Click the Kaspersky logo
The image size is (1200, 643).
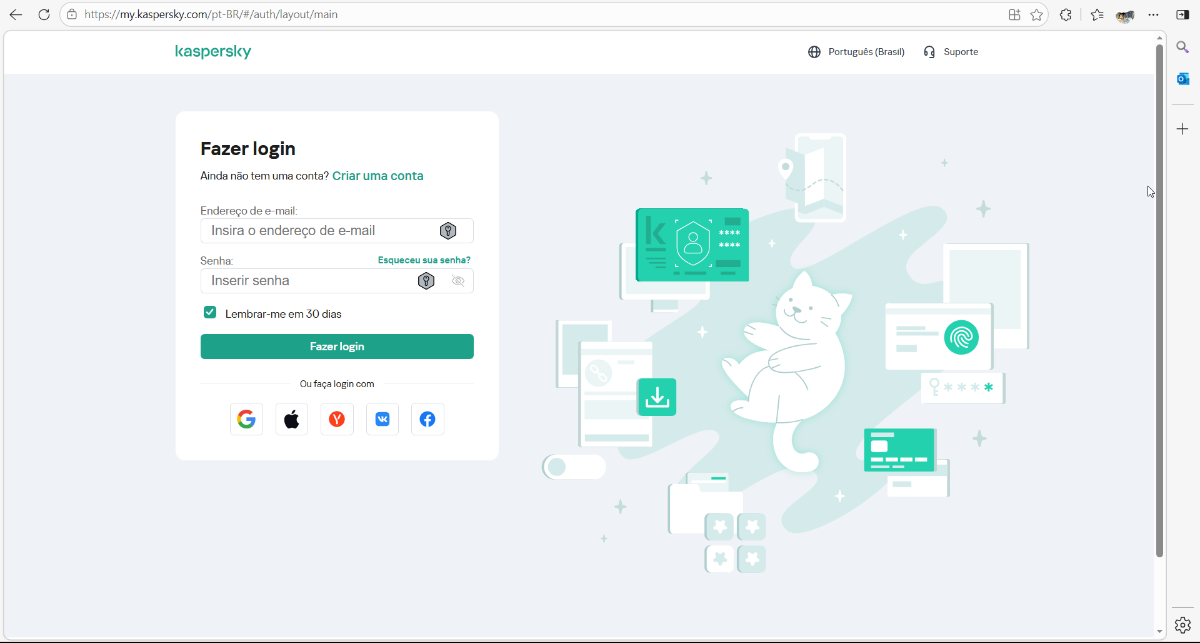click(213, 51)
